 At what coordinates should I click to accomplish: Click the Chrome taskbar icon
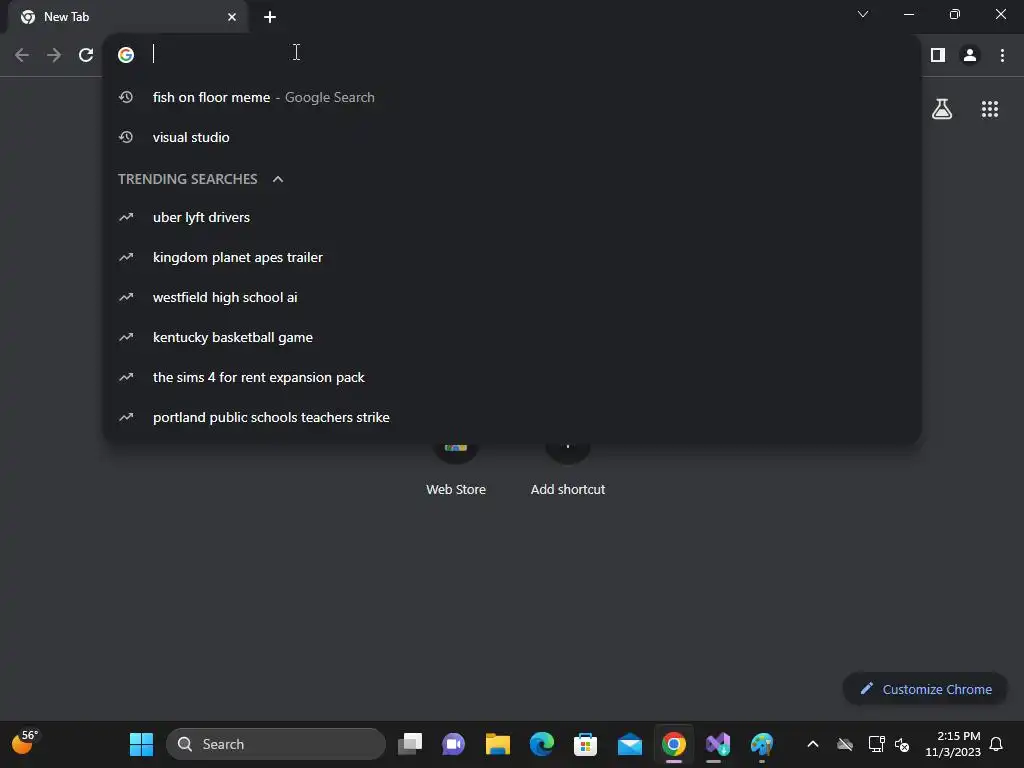pos(673,744)
